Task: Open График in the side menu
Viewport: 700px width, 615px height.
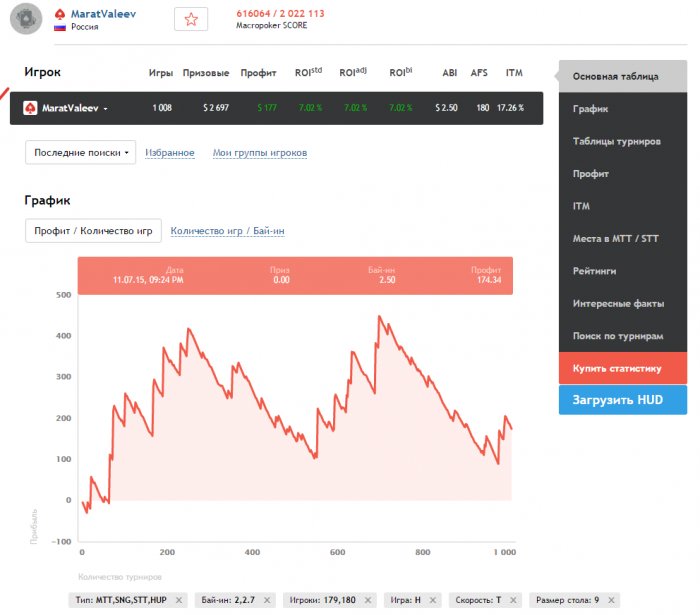Action: [623, 109]
